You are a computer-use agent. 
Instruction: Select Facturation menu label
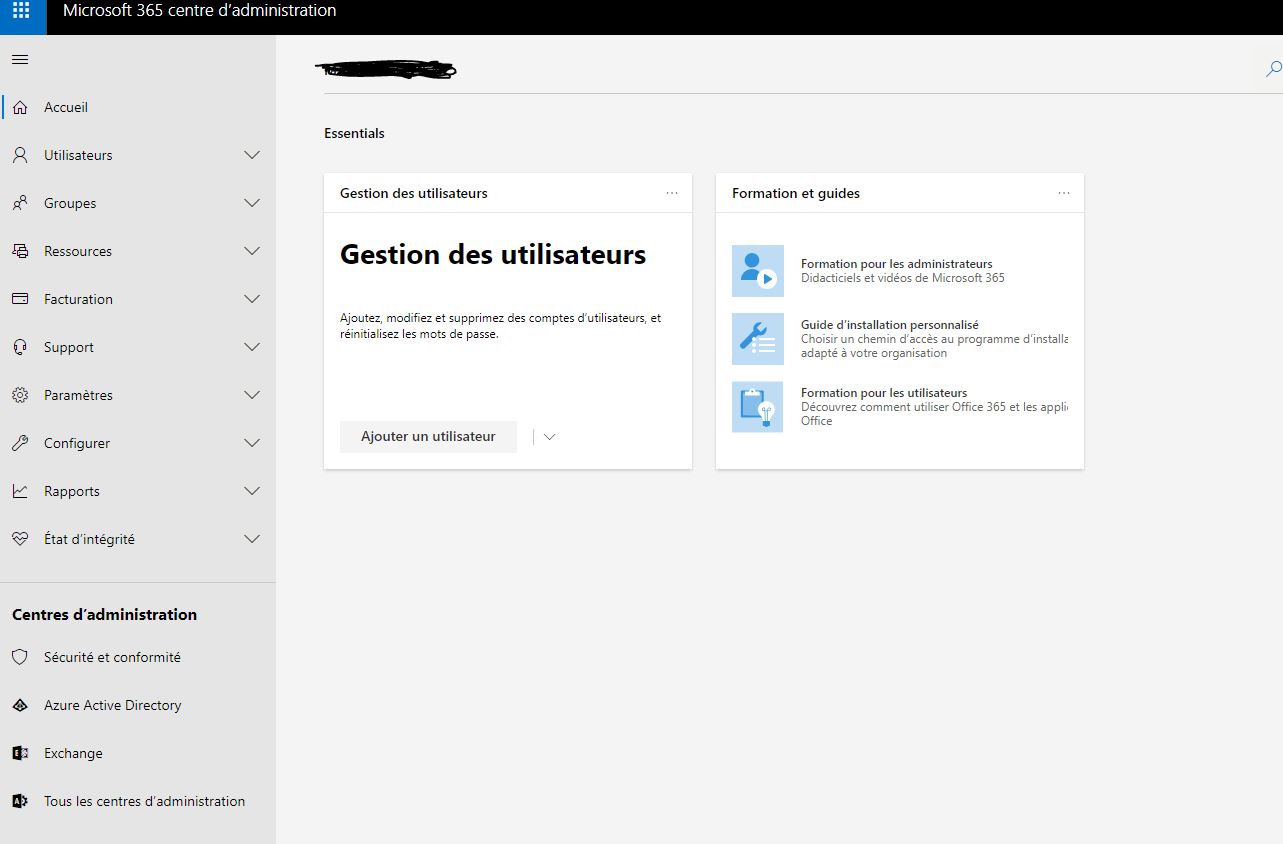[78, 299]
